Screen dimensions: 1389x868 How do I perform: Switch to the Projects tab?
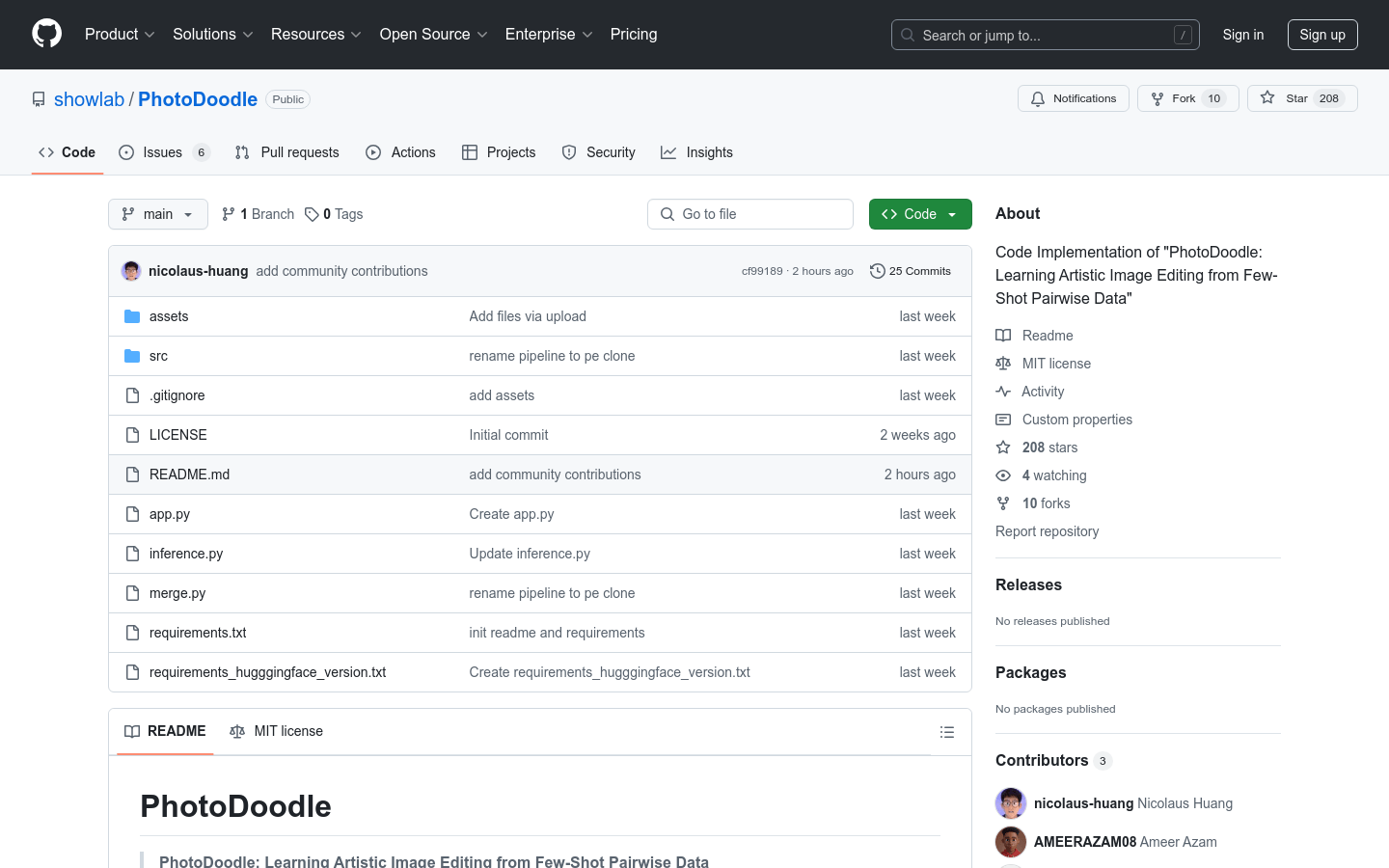(x=499, y=152)
